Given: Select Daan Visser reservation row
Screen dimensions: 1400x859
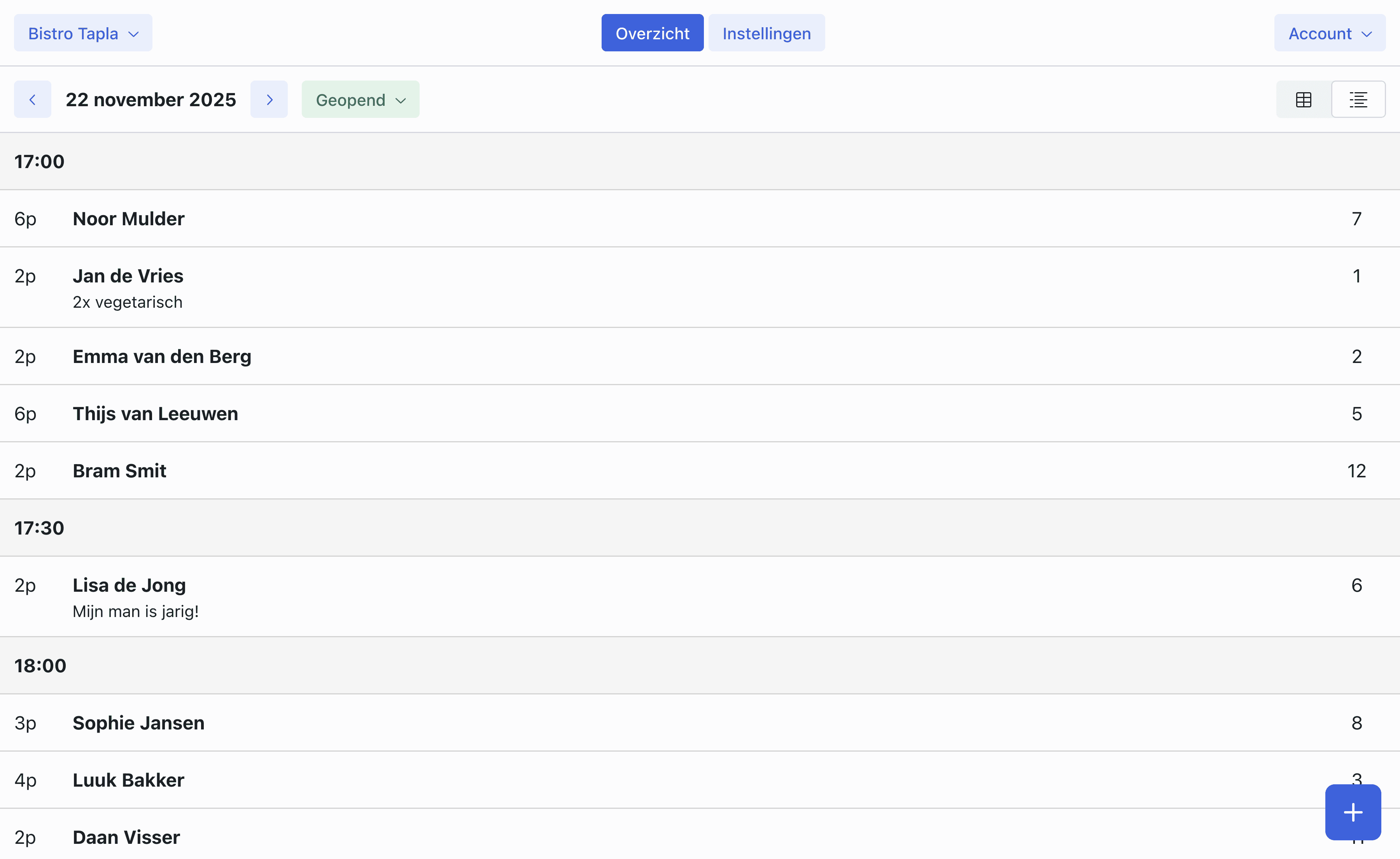Looking at the screenshot, I should 126,837.
